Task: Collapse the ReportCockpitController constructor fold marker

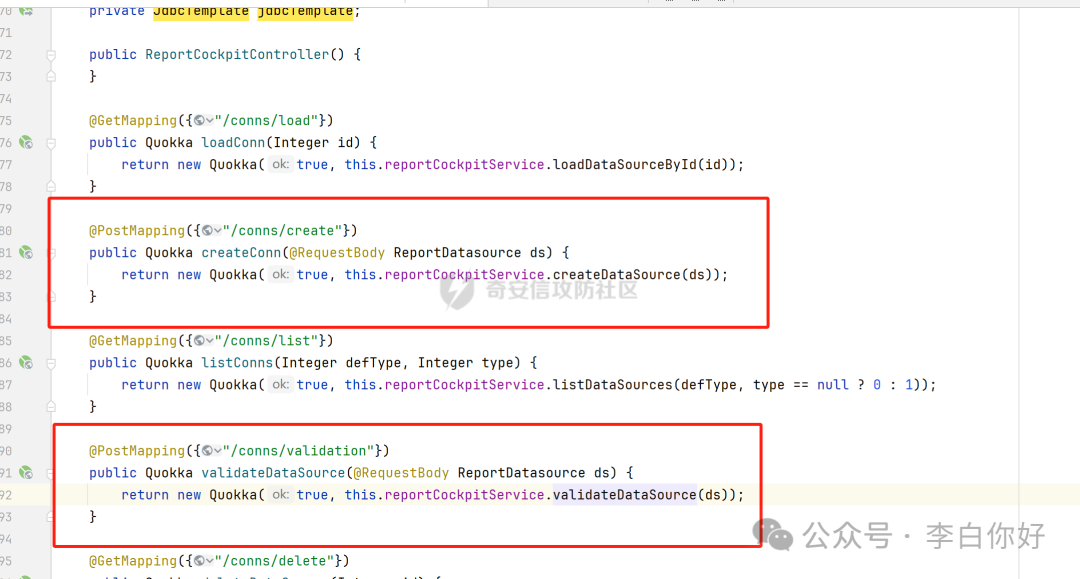Action: coord(51,55)
